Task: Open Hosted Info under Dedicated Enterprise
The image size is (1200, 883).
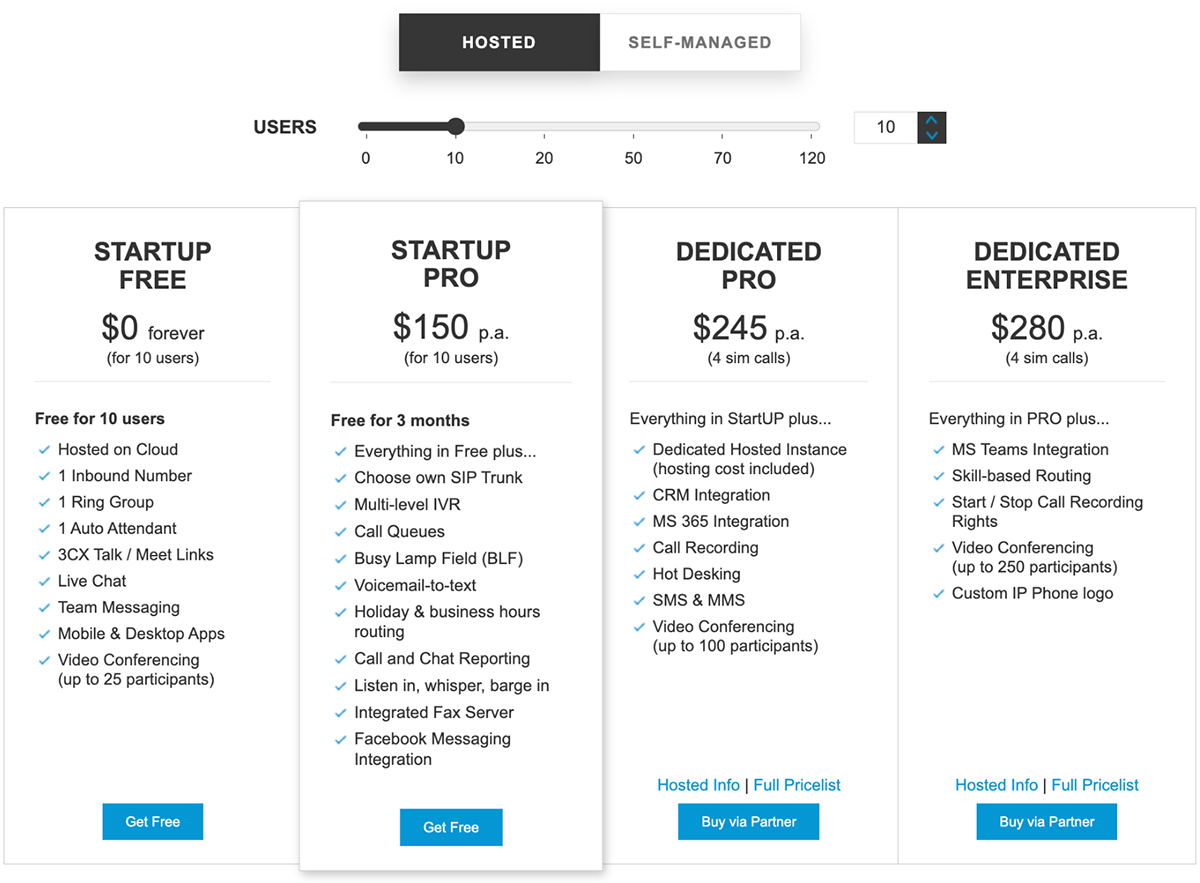Action: click(x=996, y=785)
